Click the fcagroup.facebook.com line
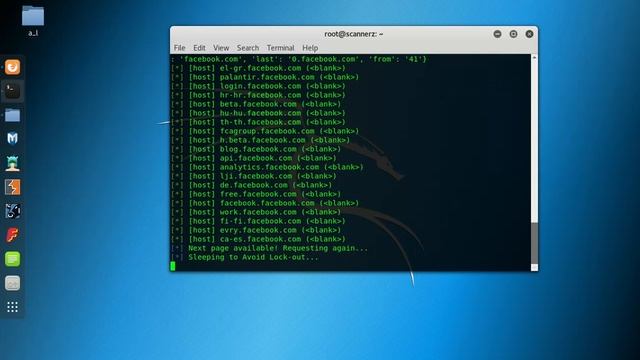 (265, 131)
